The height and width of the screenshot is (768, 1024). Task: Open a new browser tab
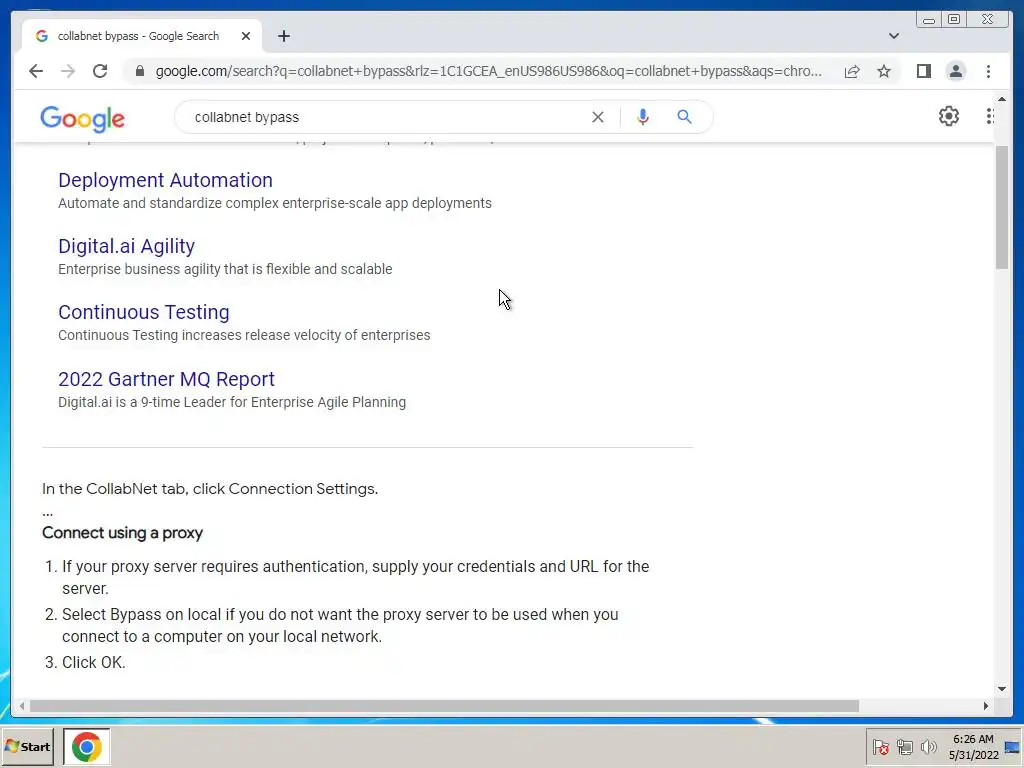coord(283,36)
